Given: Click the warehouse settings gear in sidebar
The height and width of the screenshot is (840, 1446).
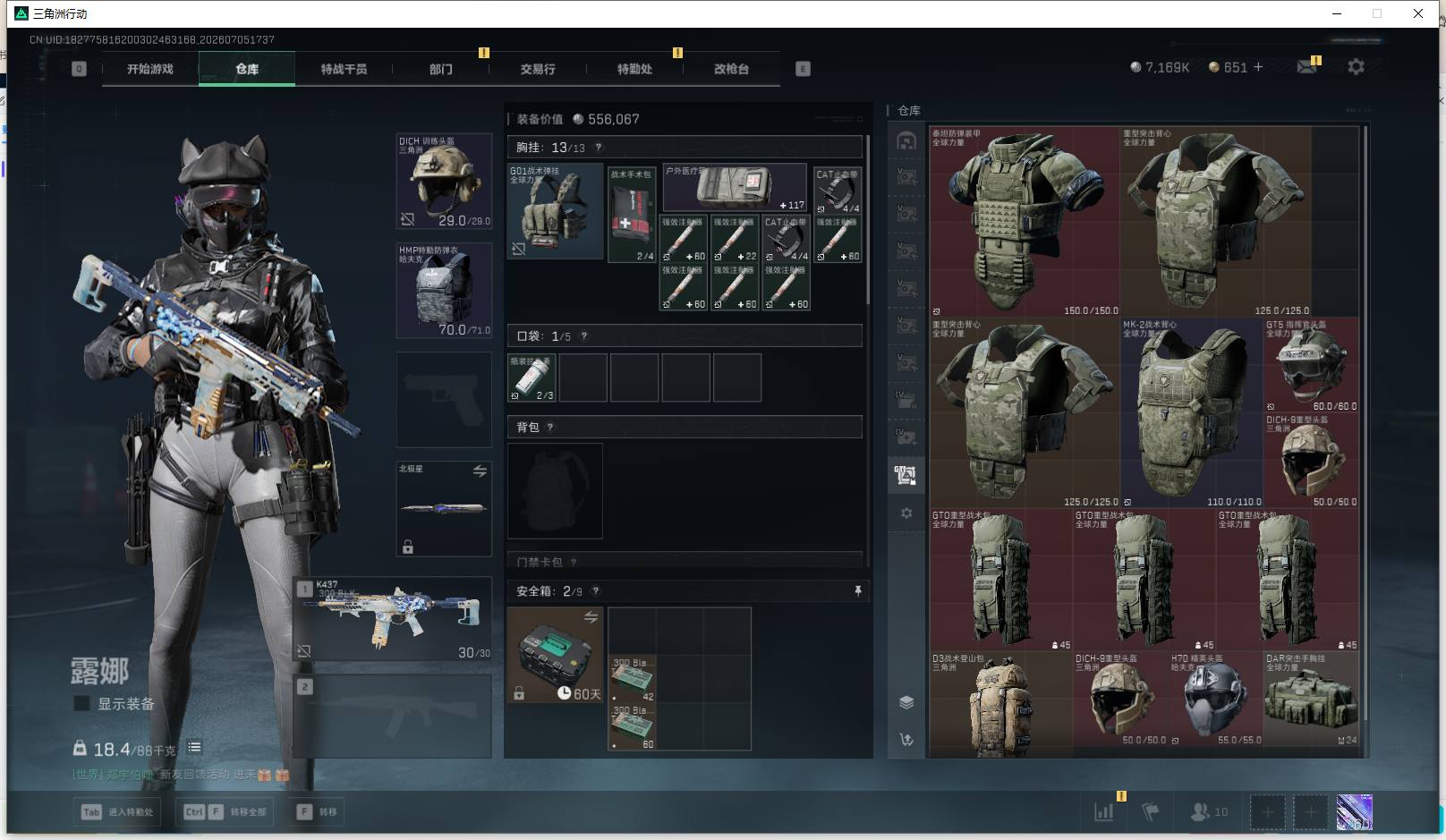Looking at the screenshot, I should click(906, 513).
